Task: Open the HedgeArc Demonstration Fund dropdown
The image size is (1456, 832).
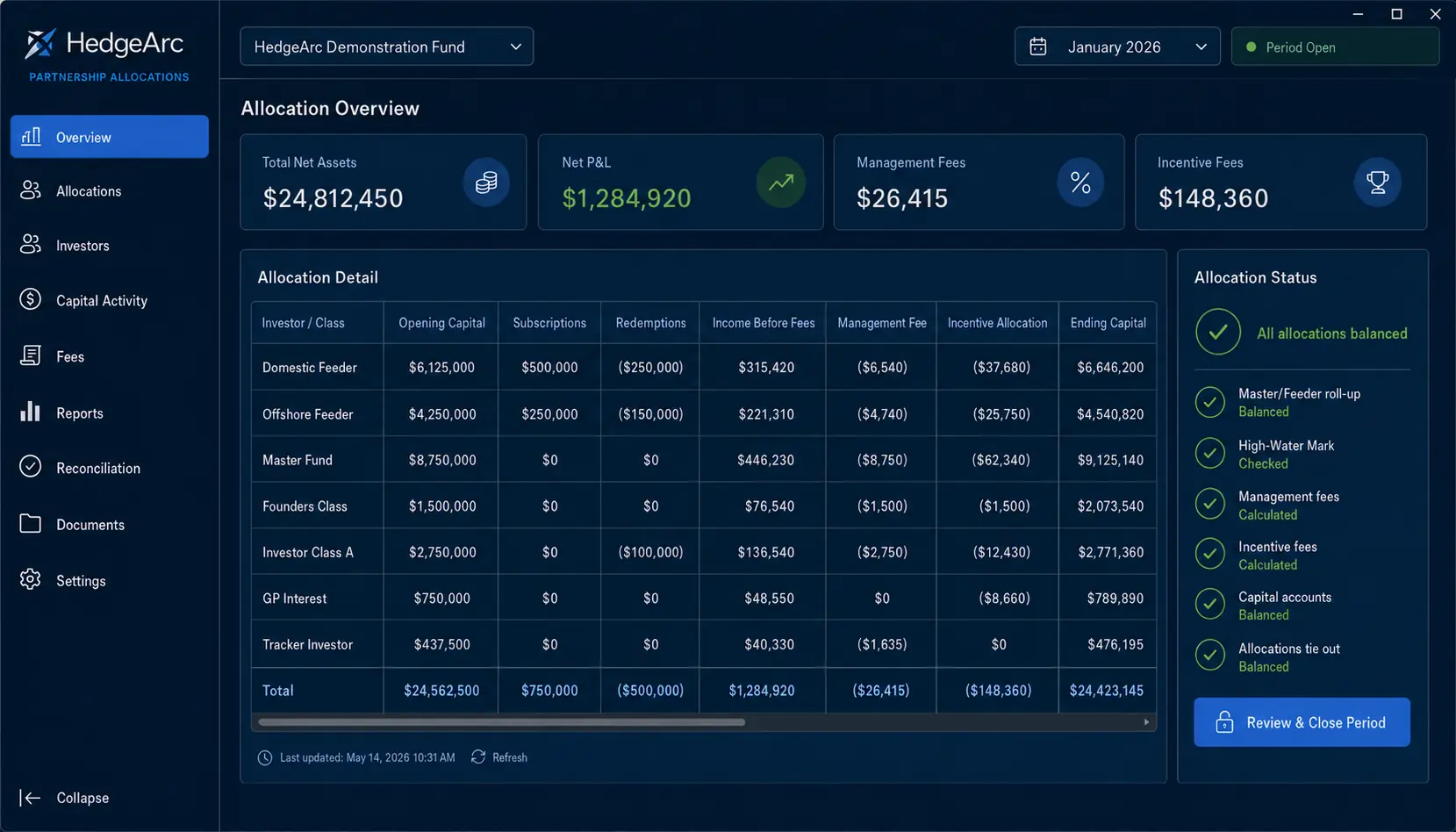Action: 386,47
